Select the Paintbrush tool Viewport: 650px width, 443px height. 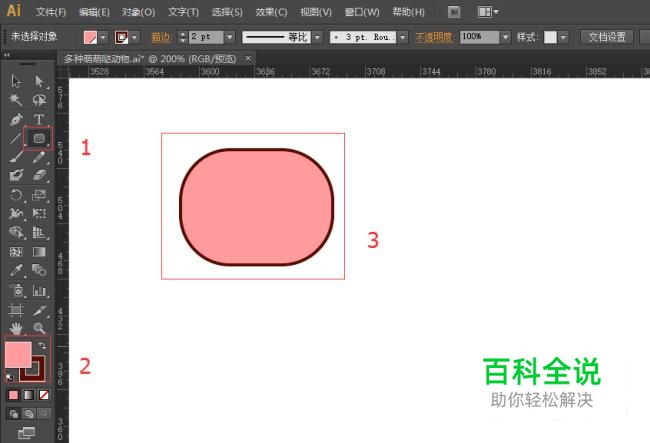pos(16,157)
